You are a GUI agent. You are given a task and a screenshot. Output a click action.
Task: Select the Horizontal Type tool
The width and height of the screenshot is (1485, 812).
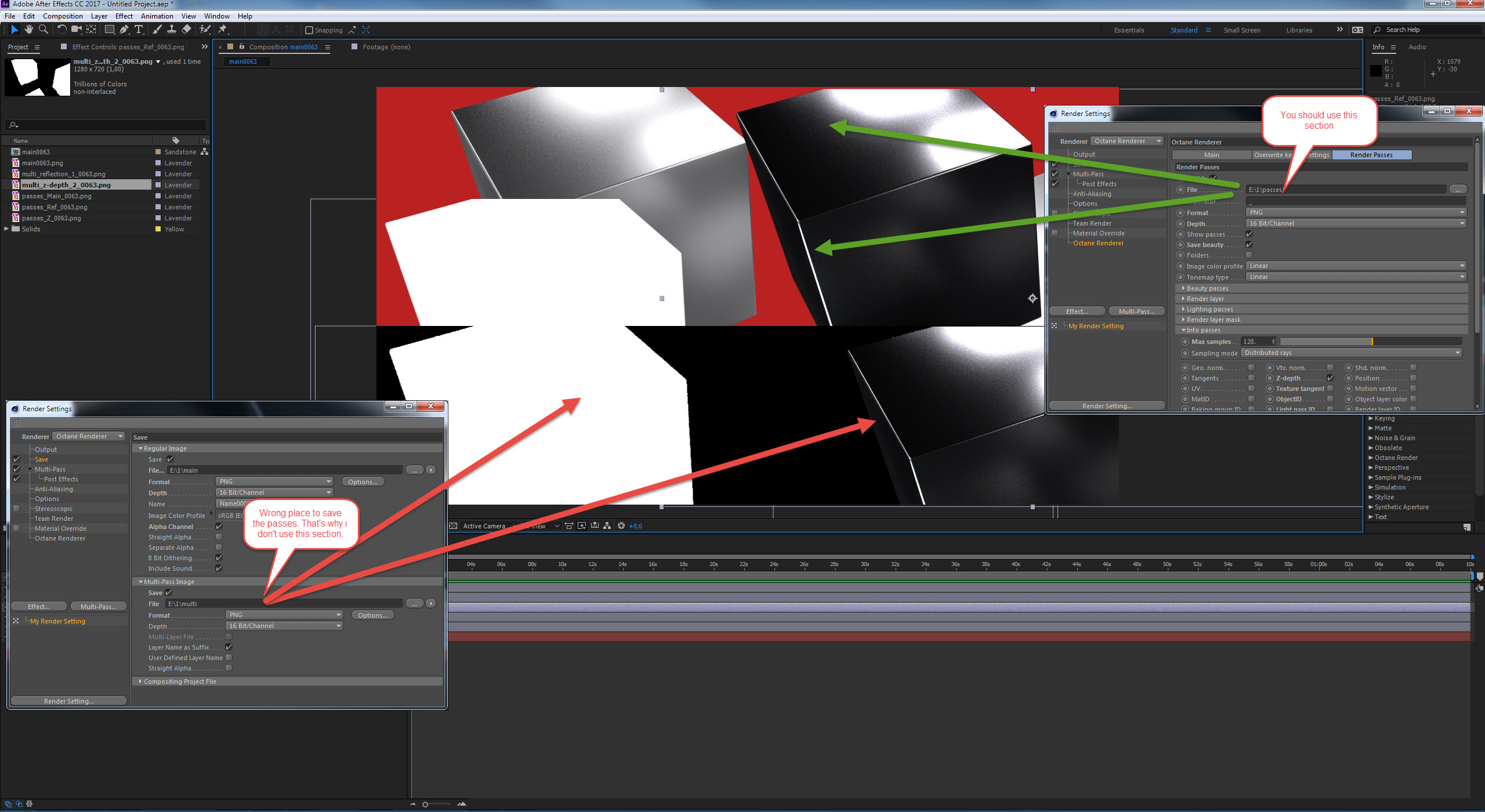(x=139, y=30)
